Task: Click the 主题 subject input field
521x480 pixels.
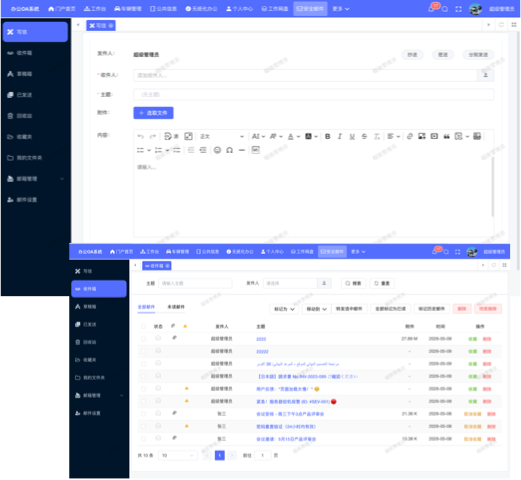Action: [x=313, y=95]
